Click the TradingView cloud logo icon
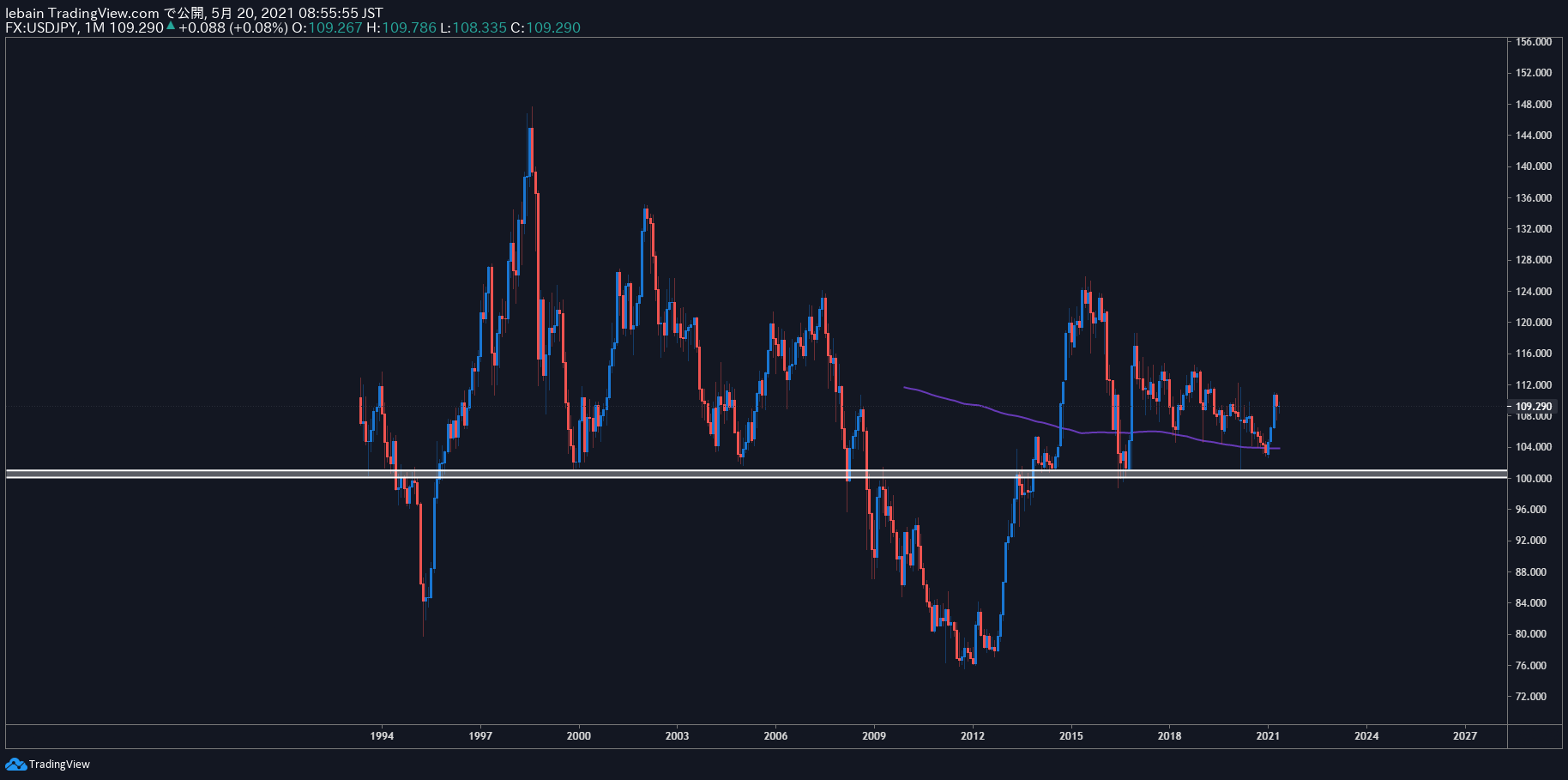Viewport: 1568px width, 780px height. point(15,764)
